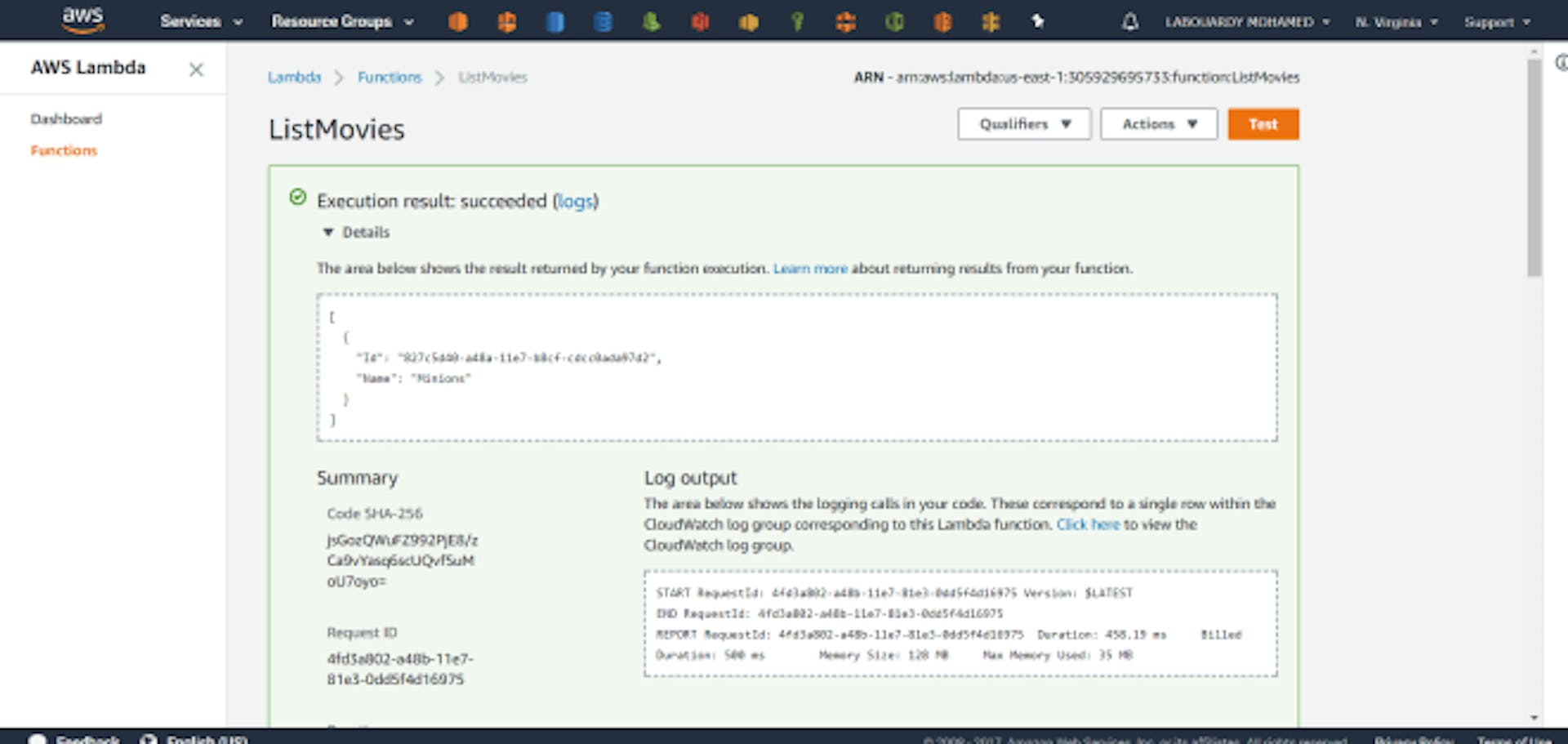Image resolution: width=1568 pixels, height=744 pixels.
Task: Open the N. Virginia region selector
Action: [1396, 22]
